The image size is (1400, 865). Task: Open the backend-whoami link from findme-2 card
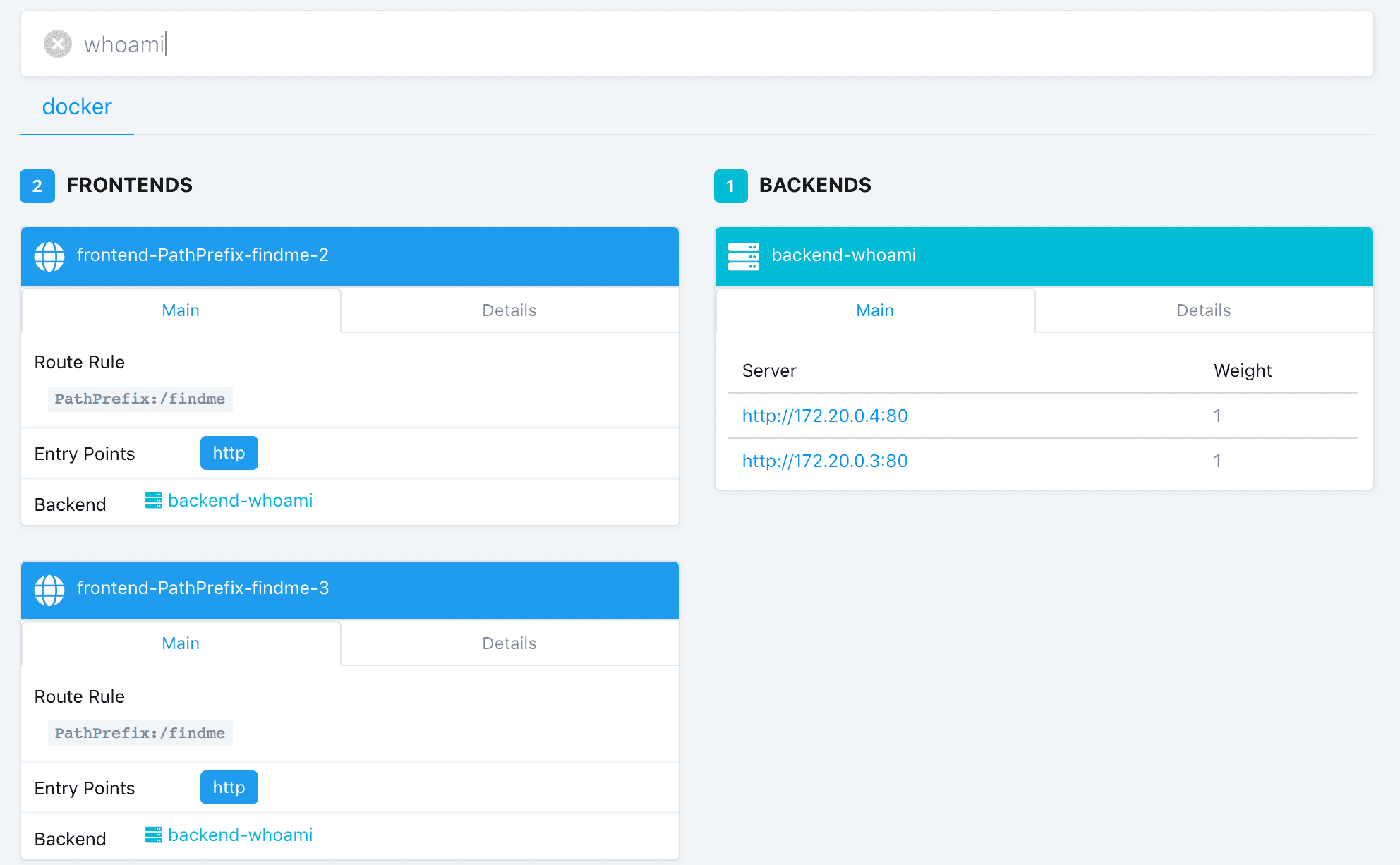(241, 501)
